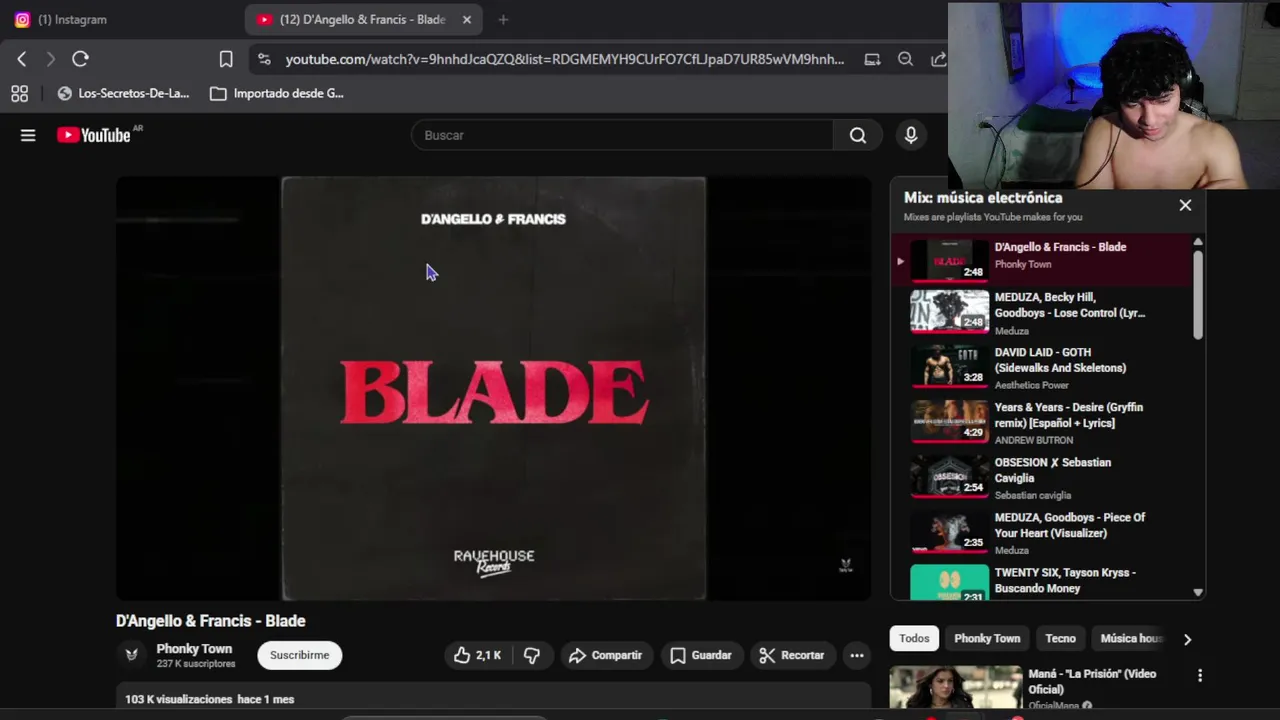This screenshot has width=1280, height=720.
Task: Dislike the video with thumbs down
Action: point(532,655)
